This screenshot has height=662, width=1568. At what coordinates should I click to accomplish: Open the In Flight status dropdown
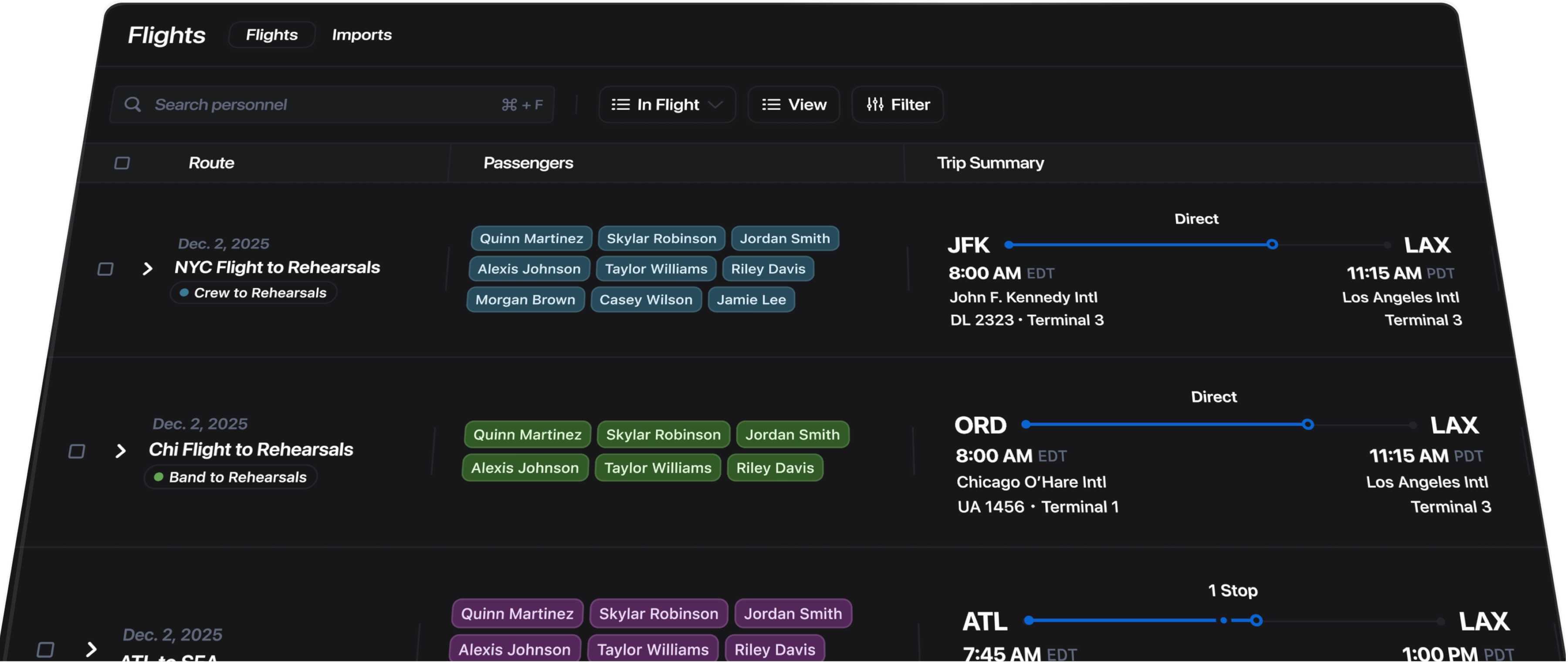667,104
